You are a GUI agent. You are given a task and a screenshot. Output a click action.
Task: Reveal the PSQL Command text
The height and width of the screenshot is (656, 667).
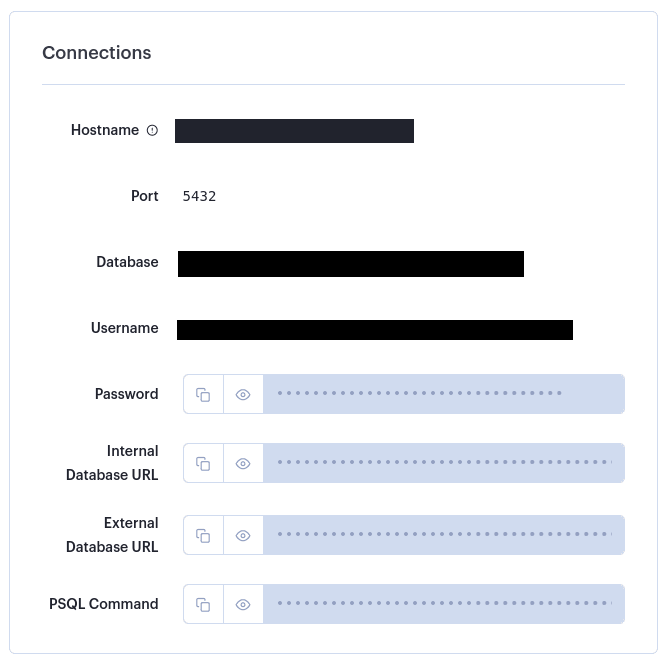point(243,604)
